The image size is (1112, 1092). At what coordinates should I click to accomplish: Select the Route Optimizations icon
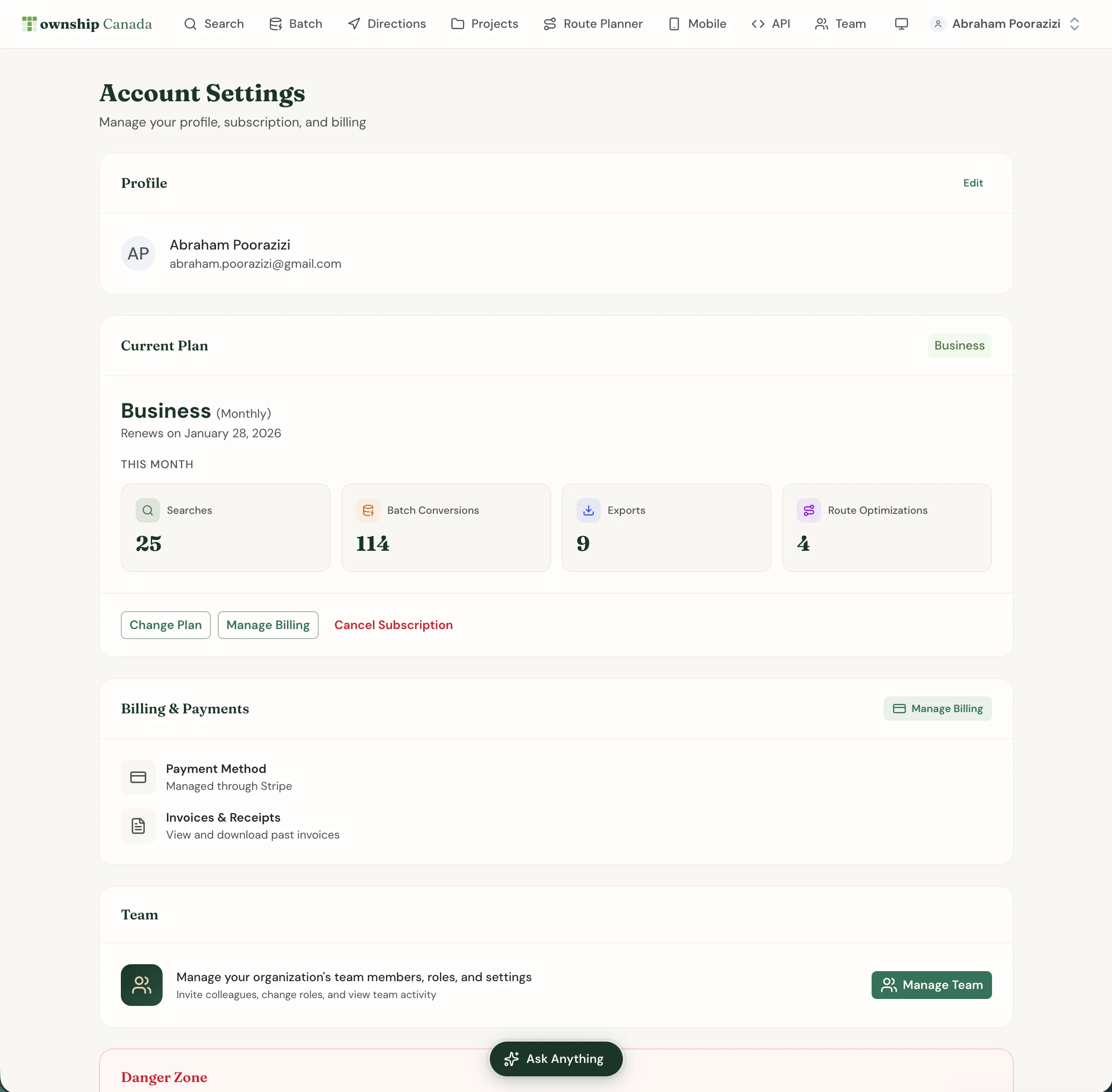[x=808, y=510]
